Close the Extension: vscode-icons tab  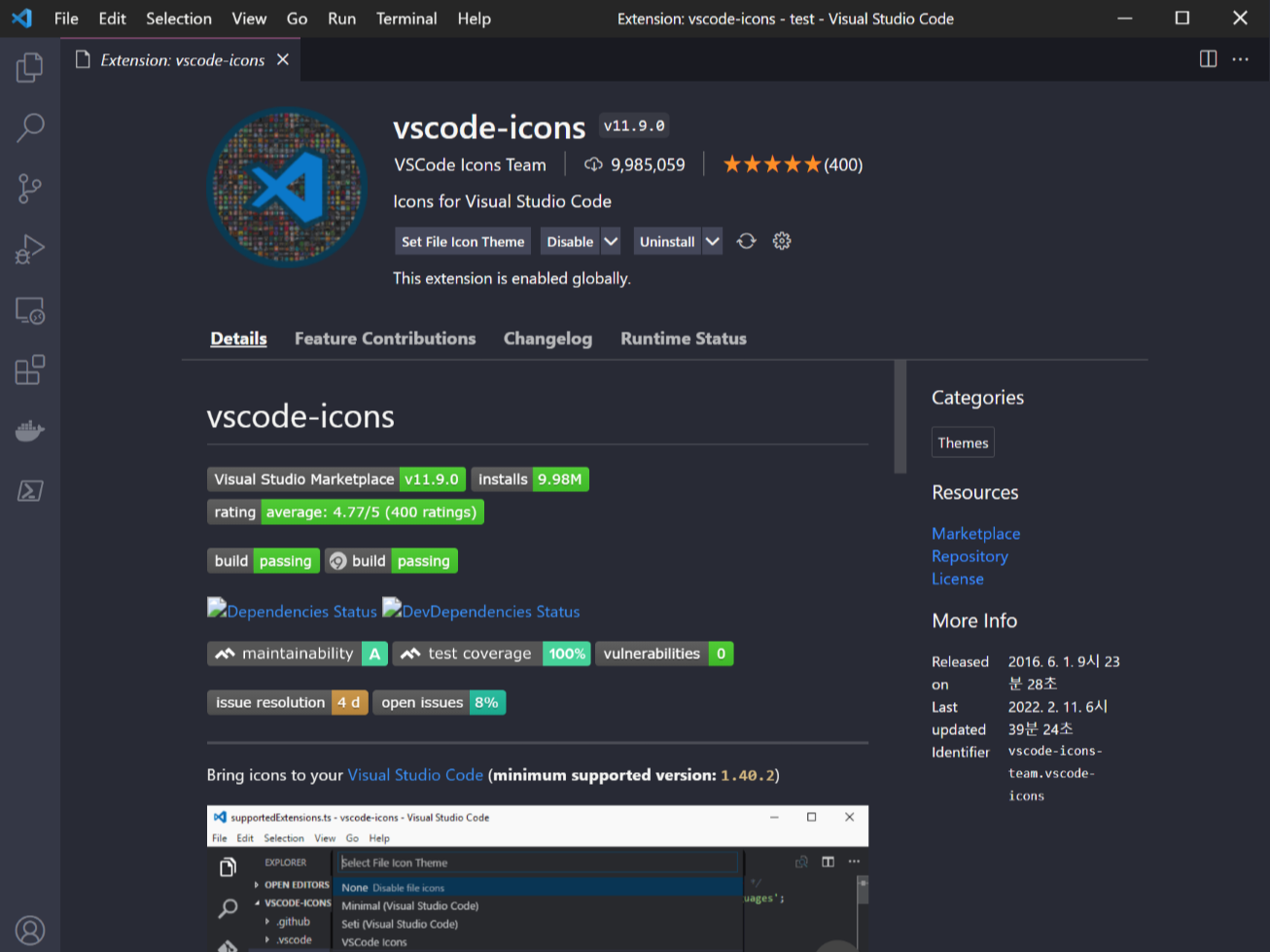tap(283, 59)
